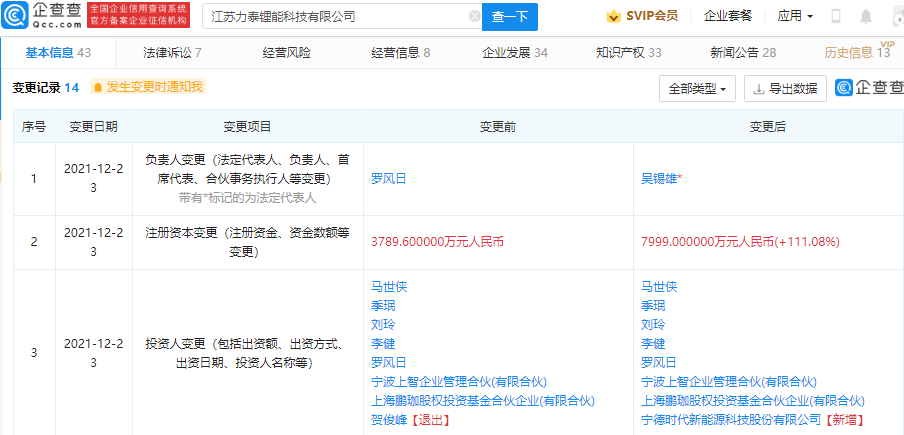Open the 经营信息 tab
904x435 pixels.
pos(401,53)
